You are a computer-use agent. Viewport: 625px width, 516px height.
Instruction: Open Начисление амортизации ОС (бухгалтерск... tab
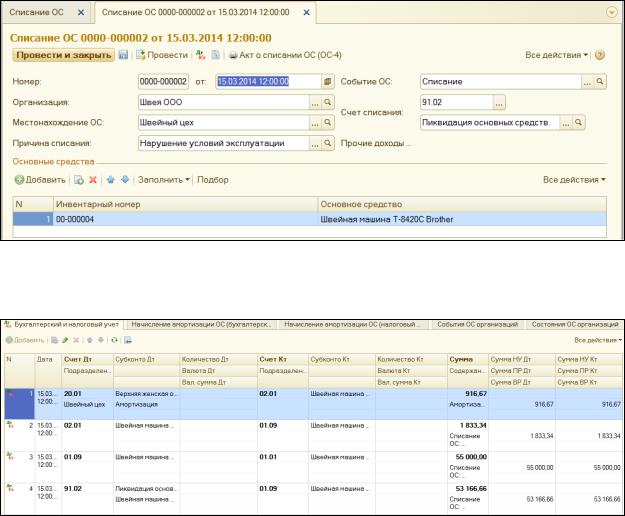click(x=201, y=325)
